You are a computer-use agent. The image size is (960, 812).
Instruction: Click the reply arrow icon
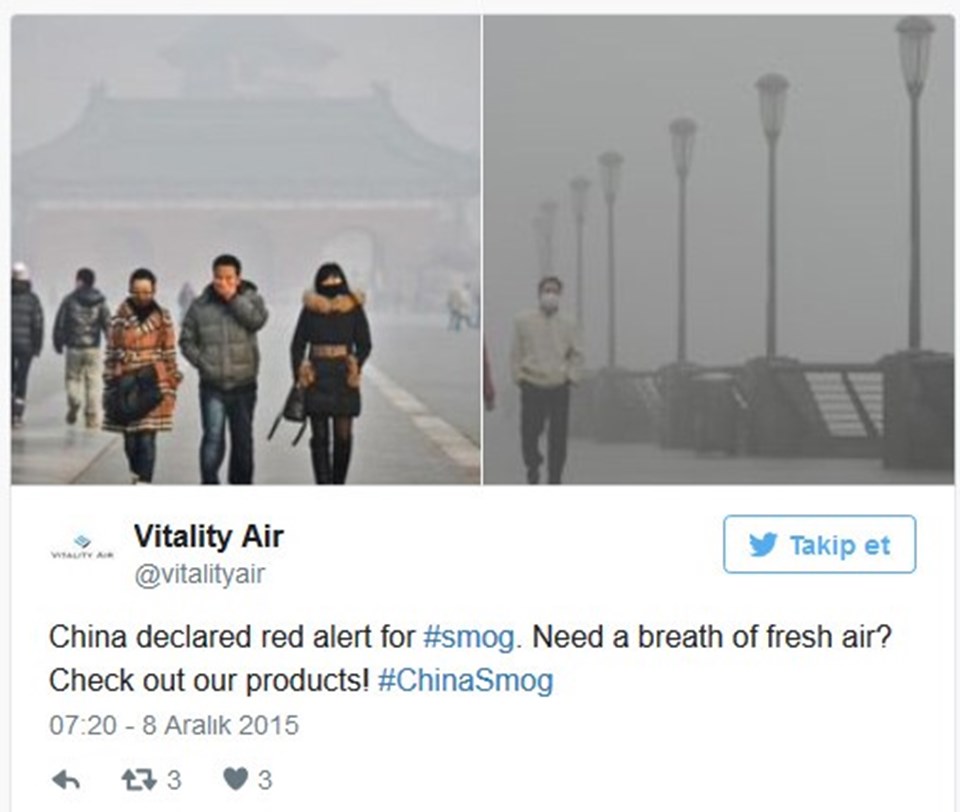[66, 780]
